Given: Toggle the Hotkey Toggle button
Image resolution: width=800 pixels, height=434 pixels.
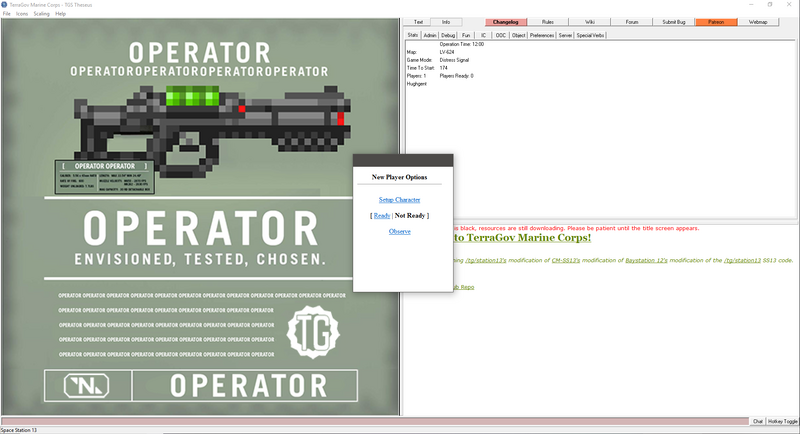Looking at the screenshot, I should click(783, 421).
